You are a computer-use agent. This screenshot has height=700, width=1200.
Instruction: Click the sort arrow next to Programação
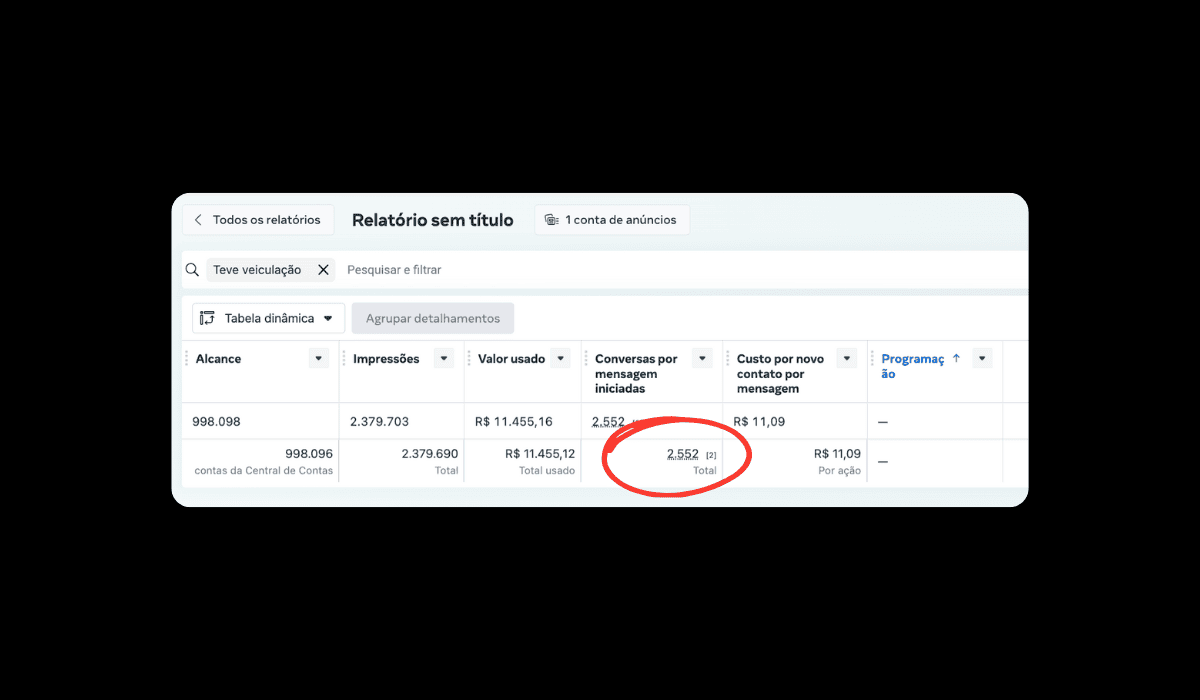pyautogui.click(x=956, y=359)
